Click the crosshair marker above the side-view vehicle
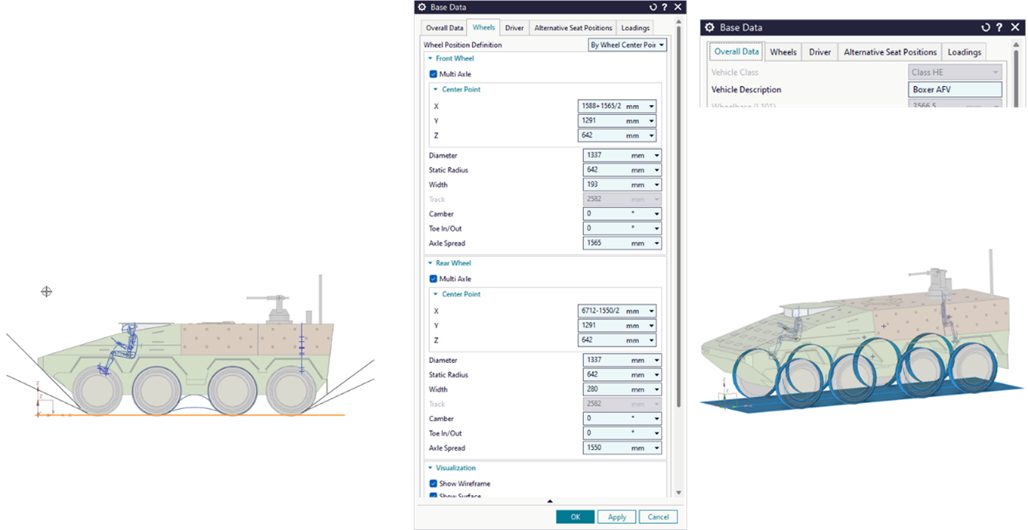1028x530 pixels. [x=46, y=291]
